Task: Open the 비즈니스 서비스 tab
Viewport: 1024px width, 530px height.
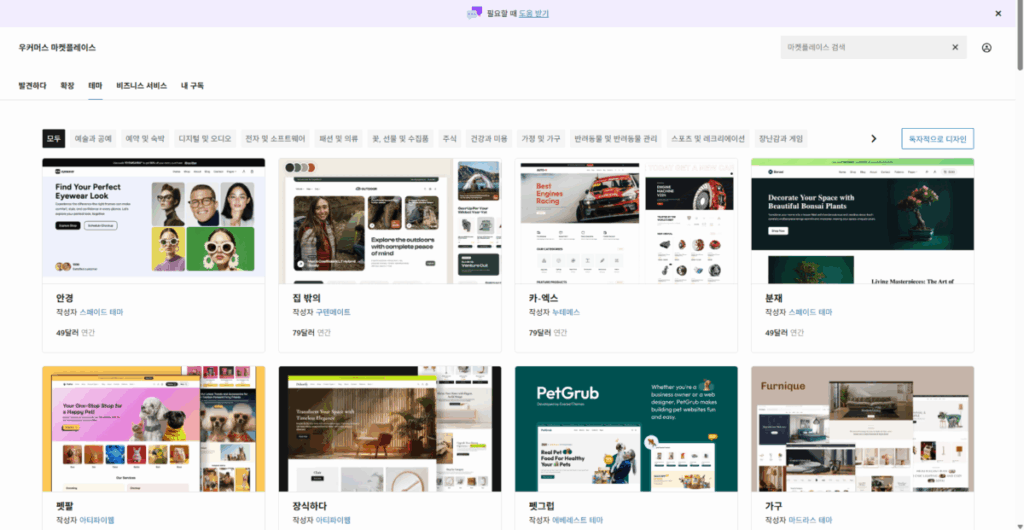Action: [141, 86]
